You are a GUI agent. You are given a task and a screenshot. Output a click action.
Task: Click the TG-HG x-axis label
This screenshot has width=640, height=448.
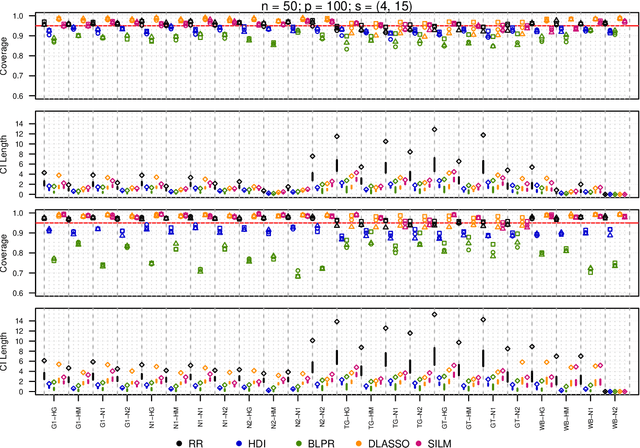(345, 413)
